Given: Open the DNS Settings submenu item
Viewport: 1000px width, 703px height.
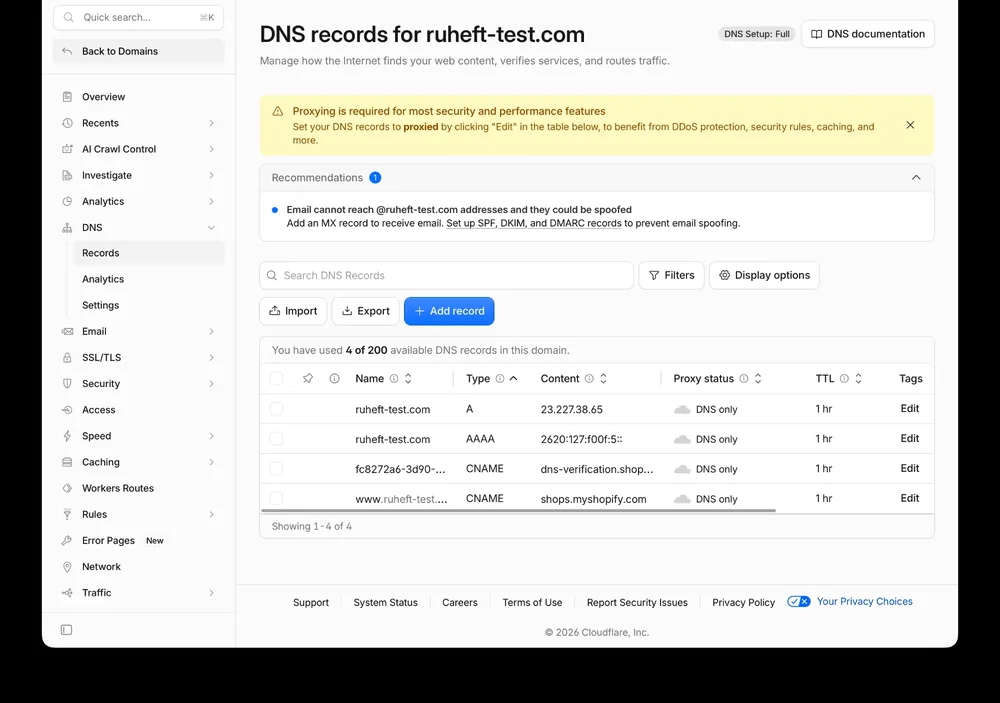Looking at the screenshot, I should tap(149, 306).
